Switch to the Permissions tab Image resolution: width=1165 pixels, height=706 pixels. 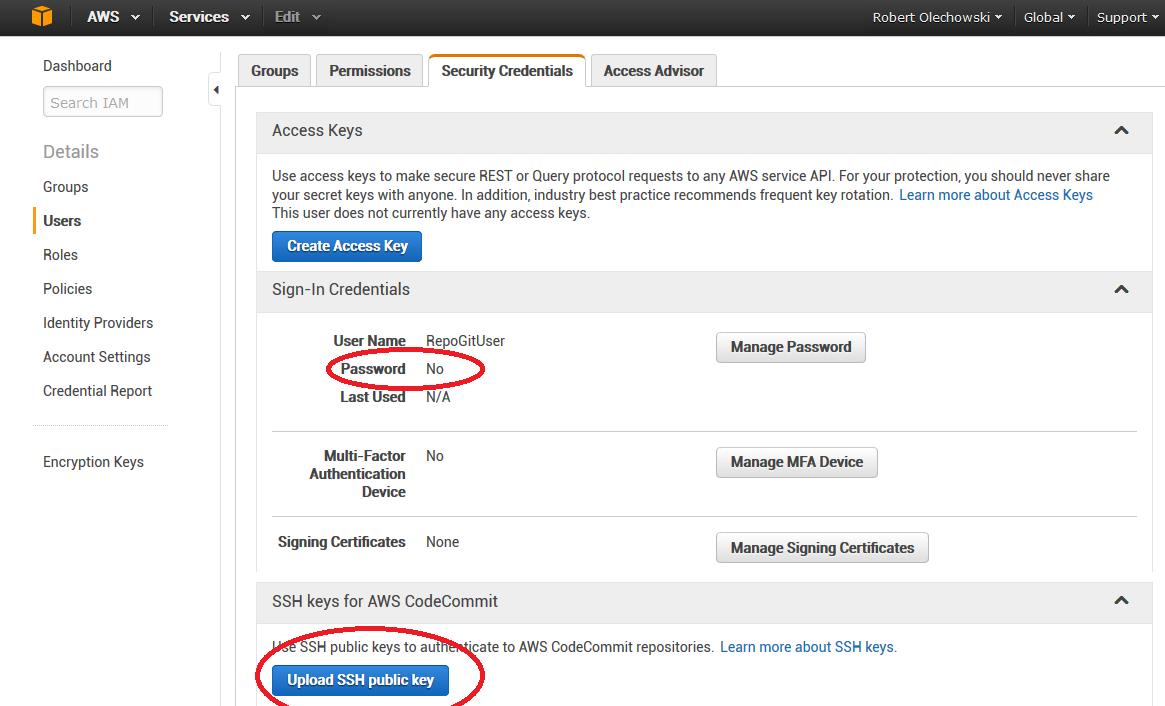(x=370, y=71)
